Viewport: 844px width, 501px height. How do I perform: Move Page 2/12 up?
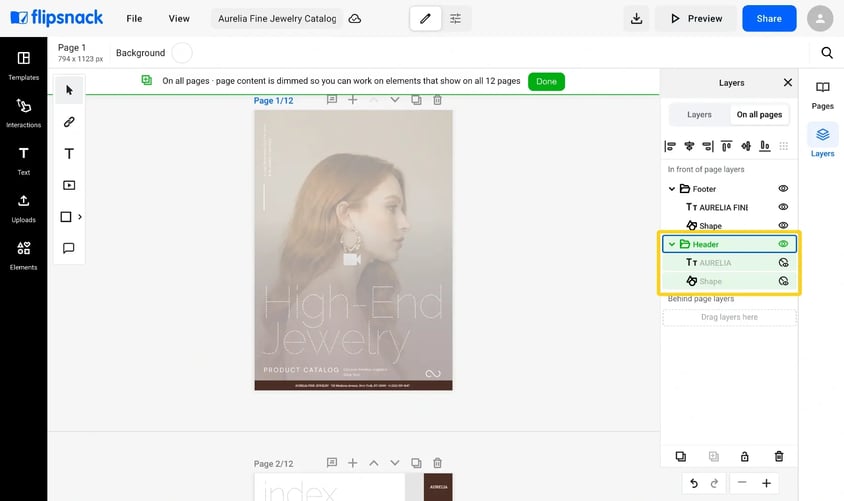(x=374, y=463)
